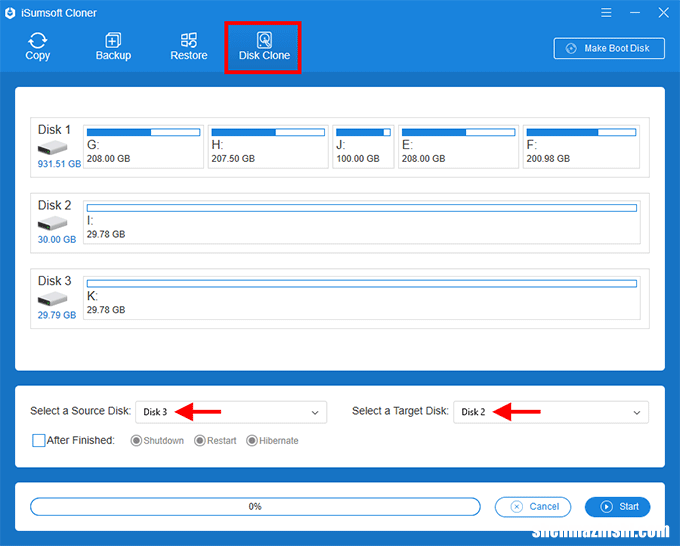Screen dimensions: 680x546
Task: Select the Disk 2 drive icon
Action: [52, 224]
